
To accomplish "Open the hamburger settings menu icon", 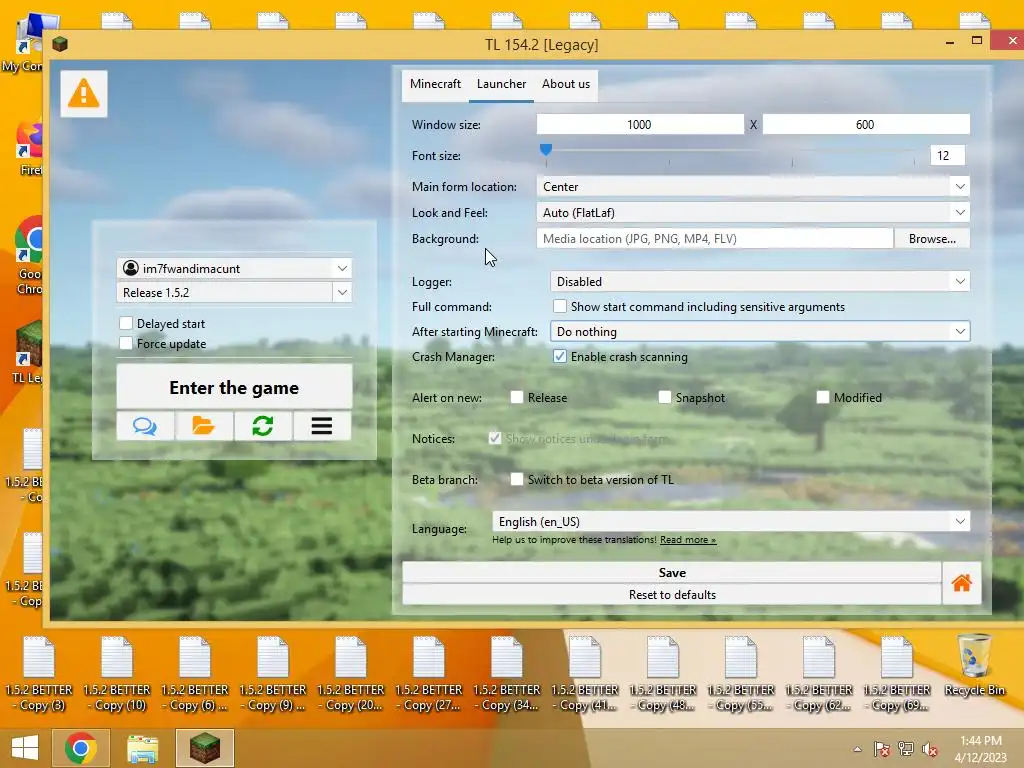I will pos(322,426).
